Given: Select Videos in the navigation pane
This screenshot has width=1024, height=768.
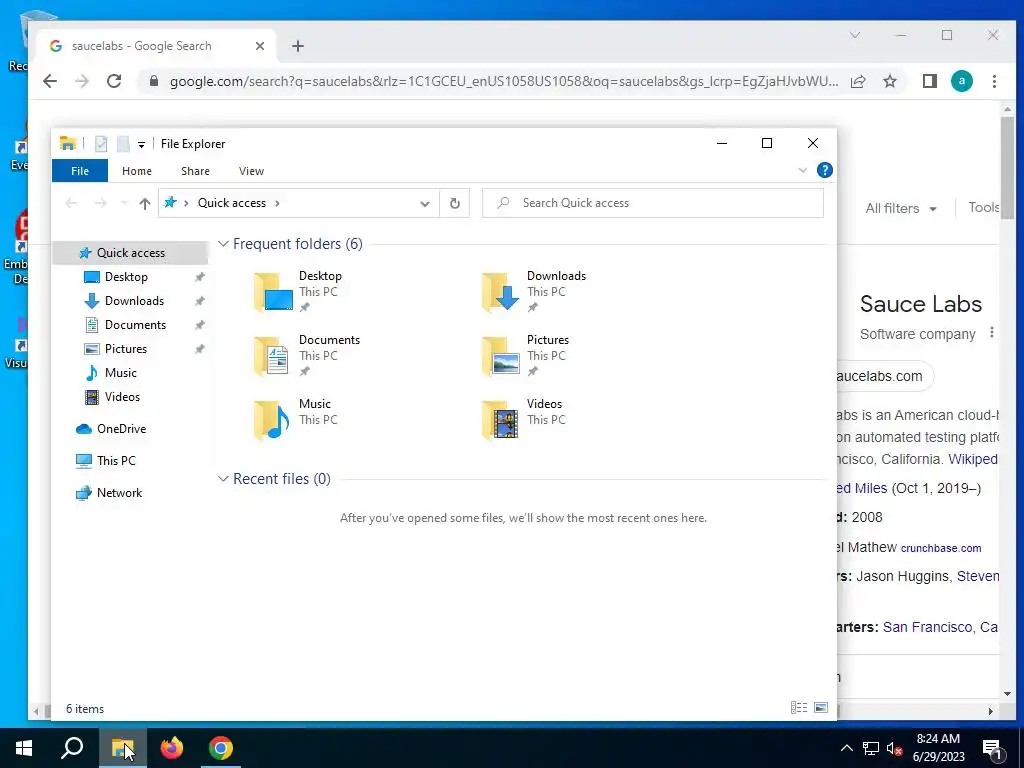Looking at the screenshot, I should coord(122,397).
